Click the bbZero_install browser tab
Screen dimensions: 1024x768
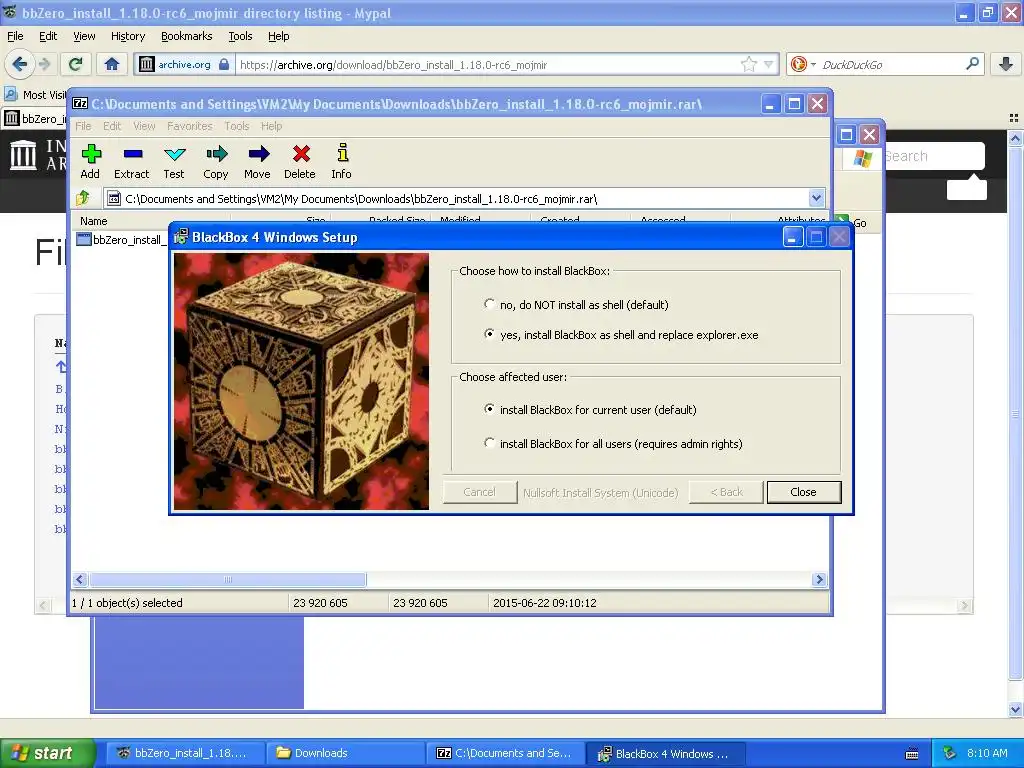click(x=34, y=118)
